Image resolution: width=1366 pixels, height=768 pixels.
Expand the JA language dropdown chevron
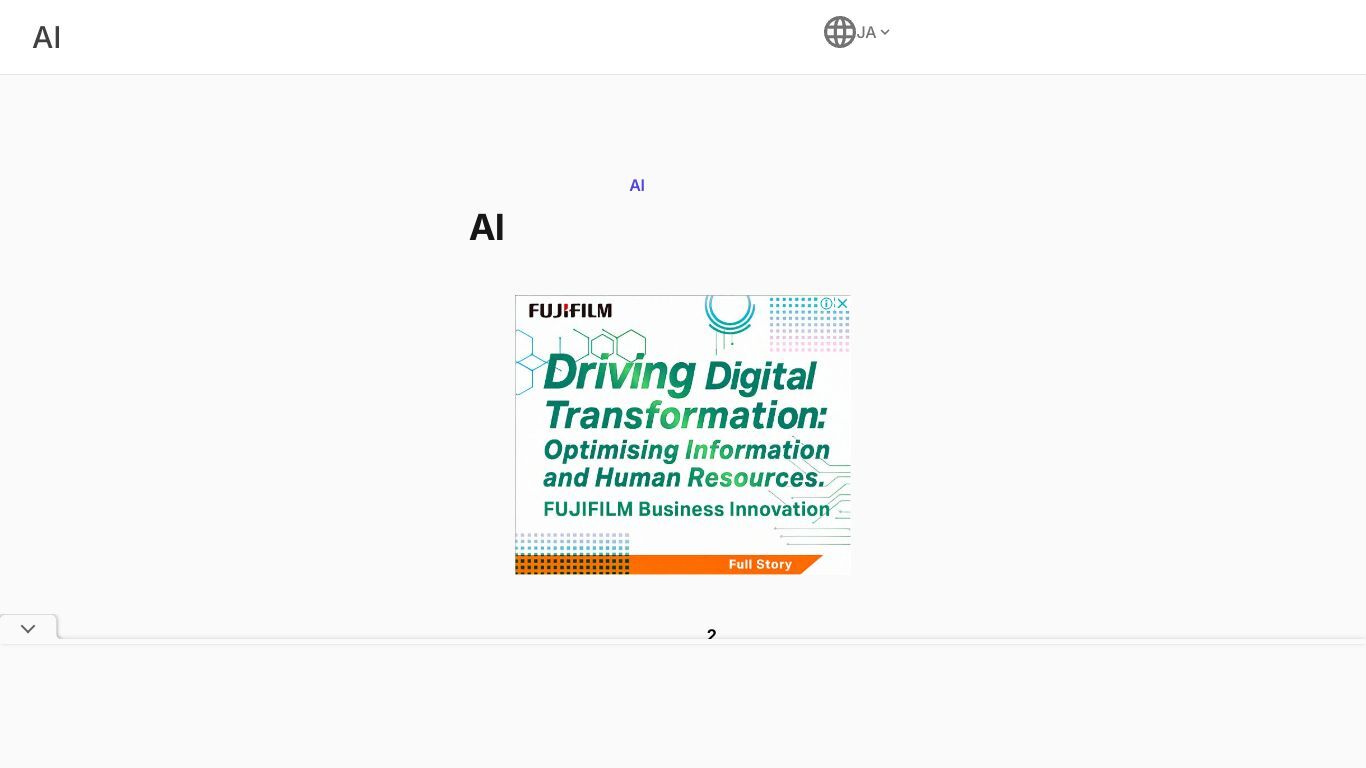(885, 32)
